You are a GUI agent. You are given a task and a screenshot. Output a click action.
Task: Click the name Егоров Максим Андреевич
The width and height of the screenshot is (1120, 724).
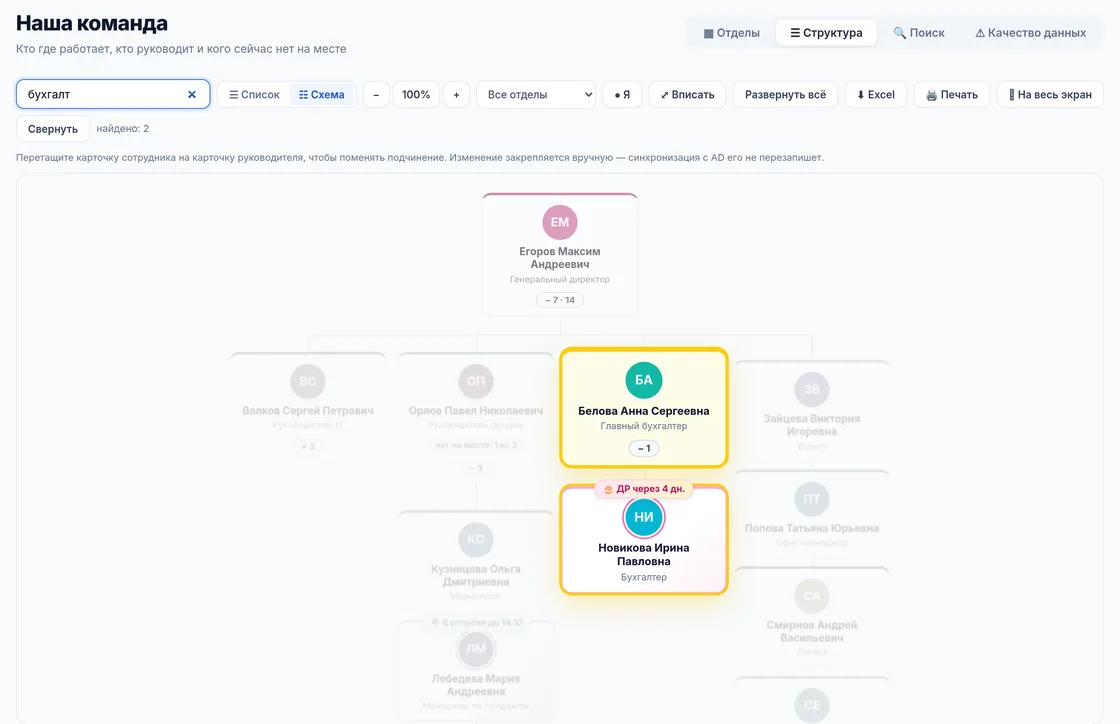pyautogui.click(x=560, y=258)
